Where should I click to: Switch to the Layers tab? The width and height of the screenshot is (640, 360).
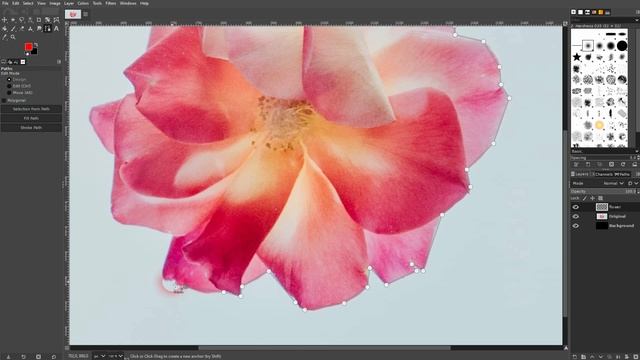click(x=580, y=174)
